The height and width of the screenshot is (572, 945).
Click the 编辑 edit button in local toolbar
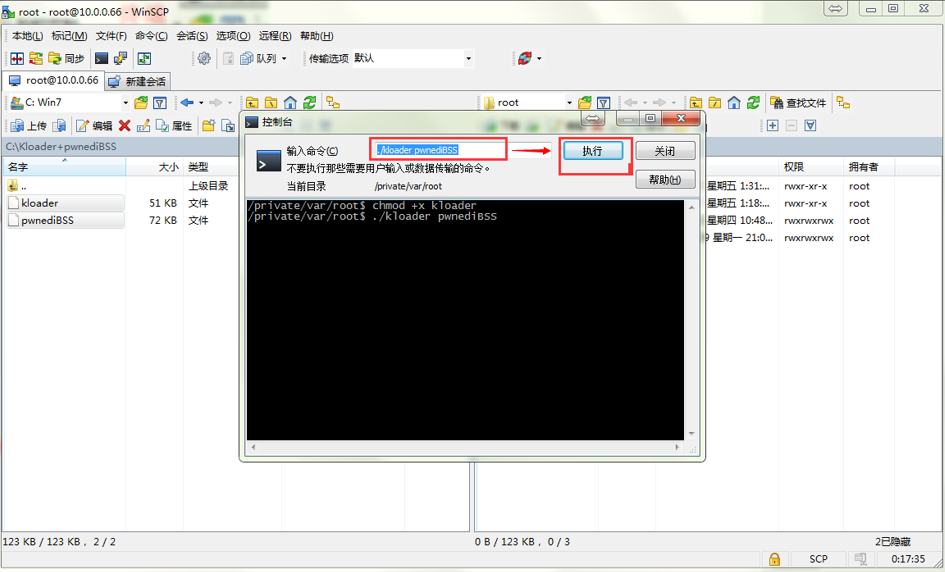(x=95, y=125)
